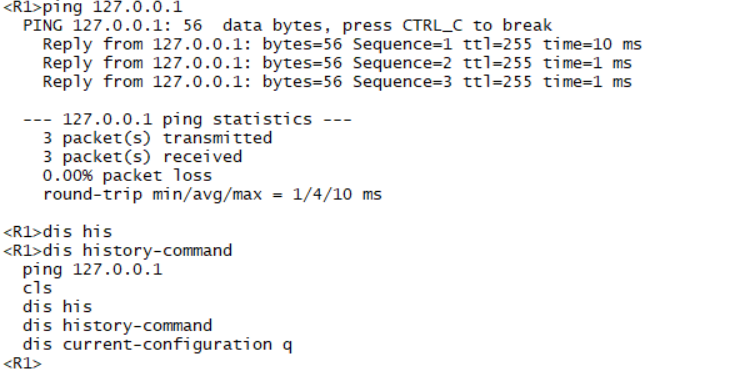Click the 'cls' history entry

pos(37,288)
